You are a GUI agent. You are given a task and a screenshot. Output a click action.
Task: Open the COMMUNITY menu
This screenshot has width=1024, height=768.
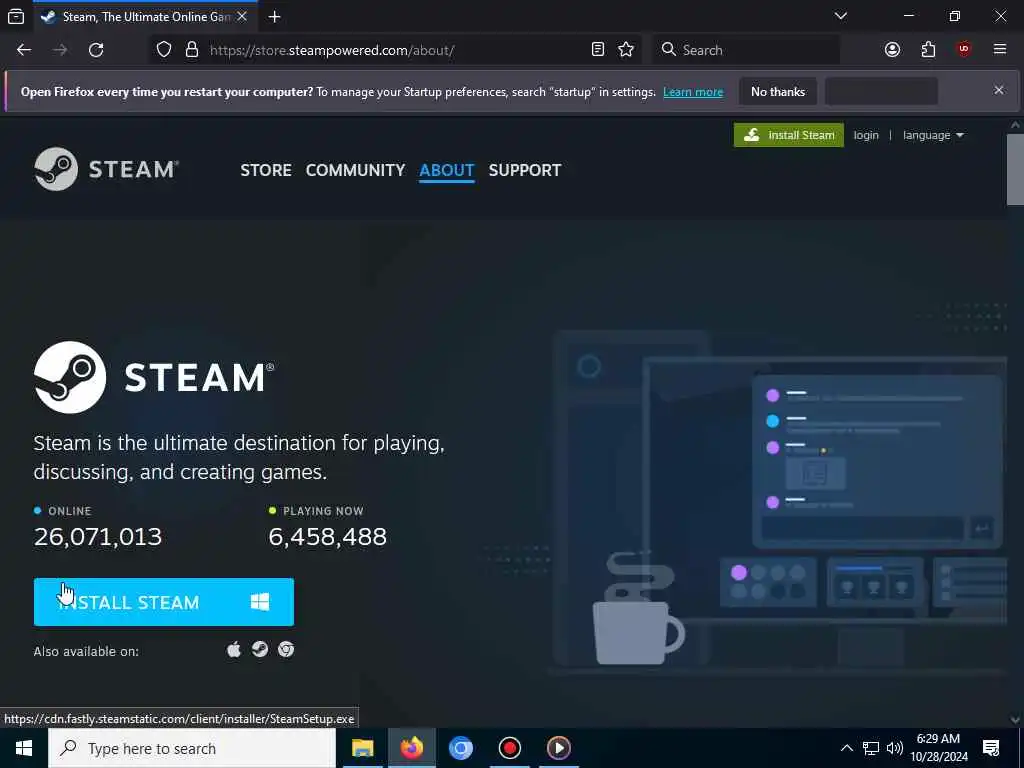pyautogui.click(x=355, y=170)
